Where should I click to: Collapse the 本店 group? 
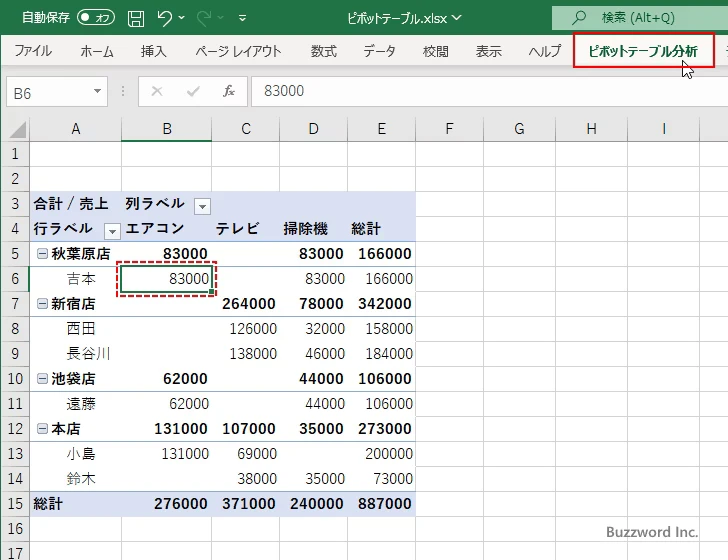pyautogui.click(x=42, y=429)
